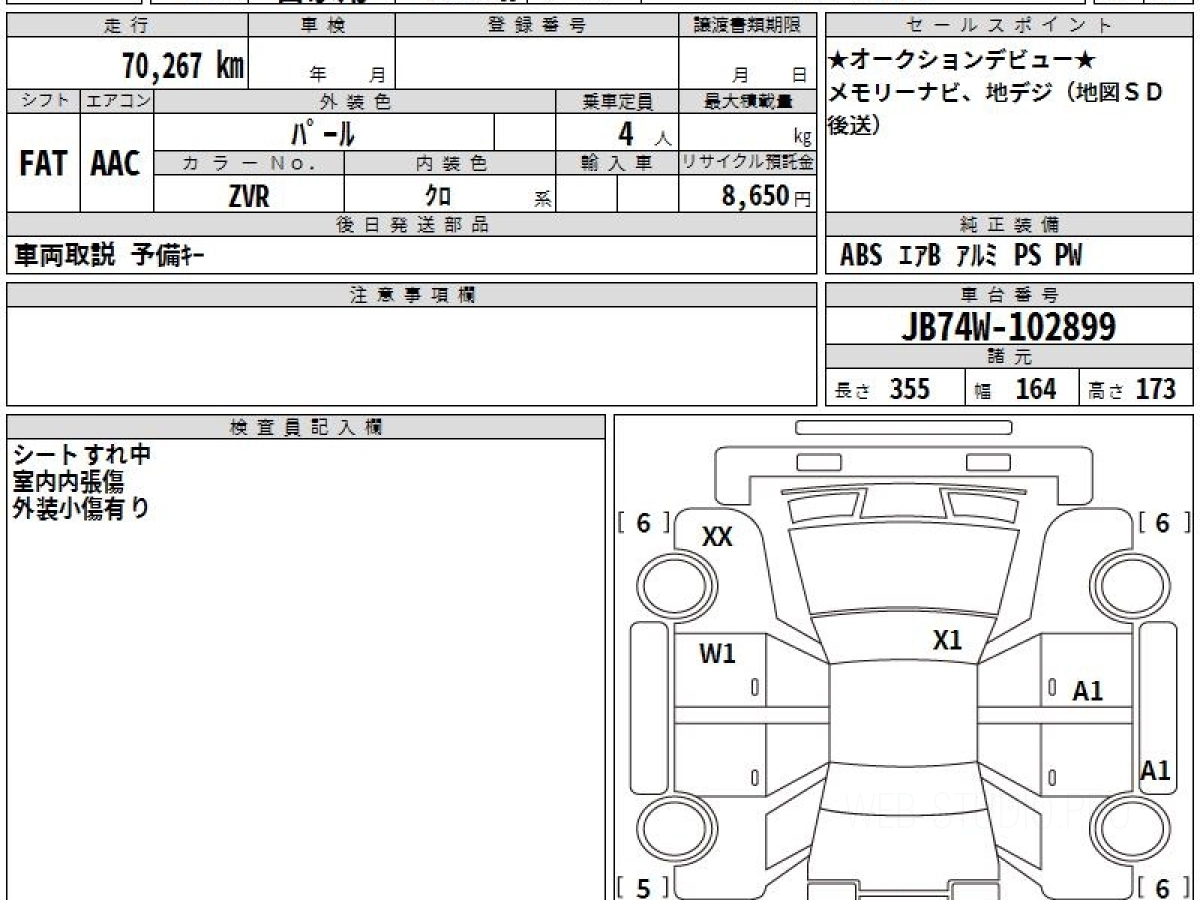The image size is (1200, 900).
Task: Click chassis number JB74W-102899
Action: click(x=1009, y=326)
